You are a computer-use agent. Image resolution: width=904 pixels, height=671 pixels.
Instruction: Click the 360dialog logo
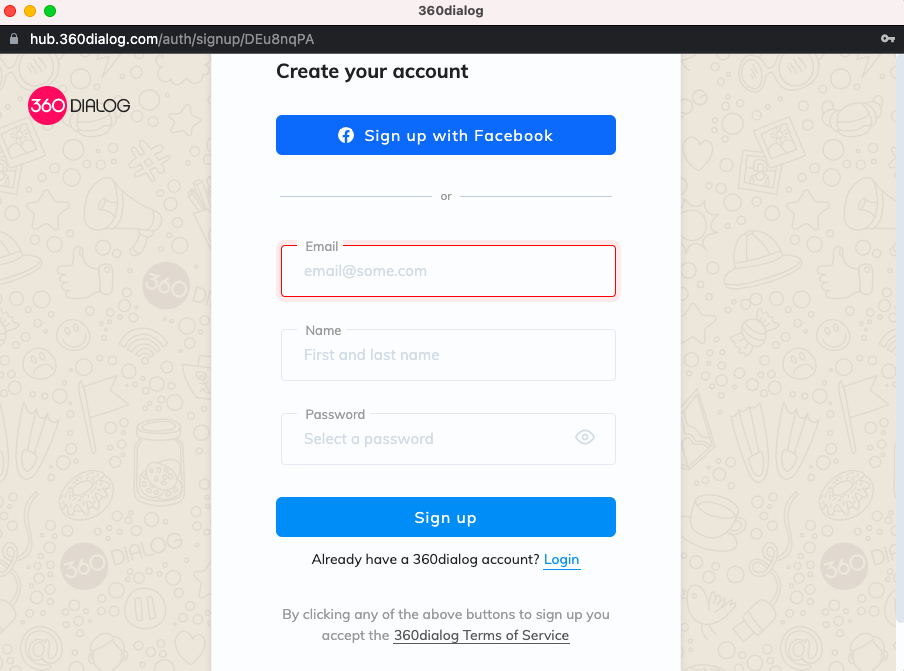[x=80, y=105]
